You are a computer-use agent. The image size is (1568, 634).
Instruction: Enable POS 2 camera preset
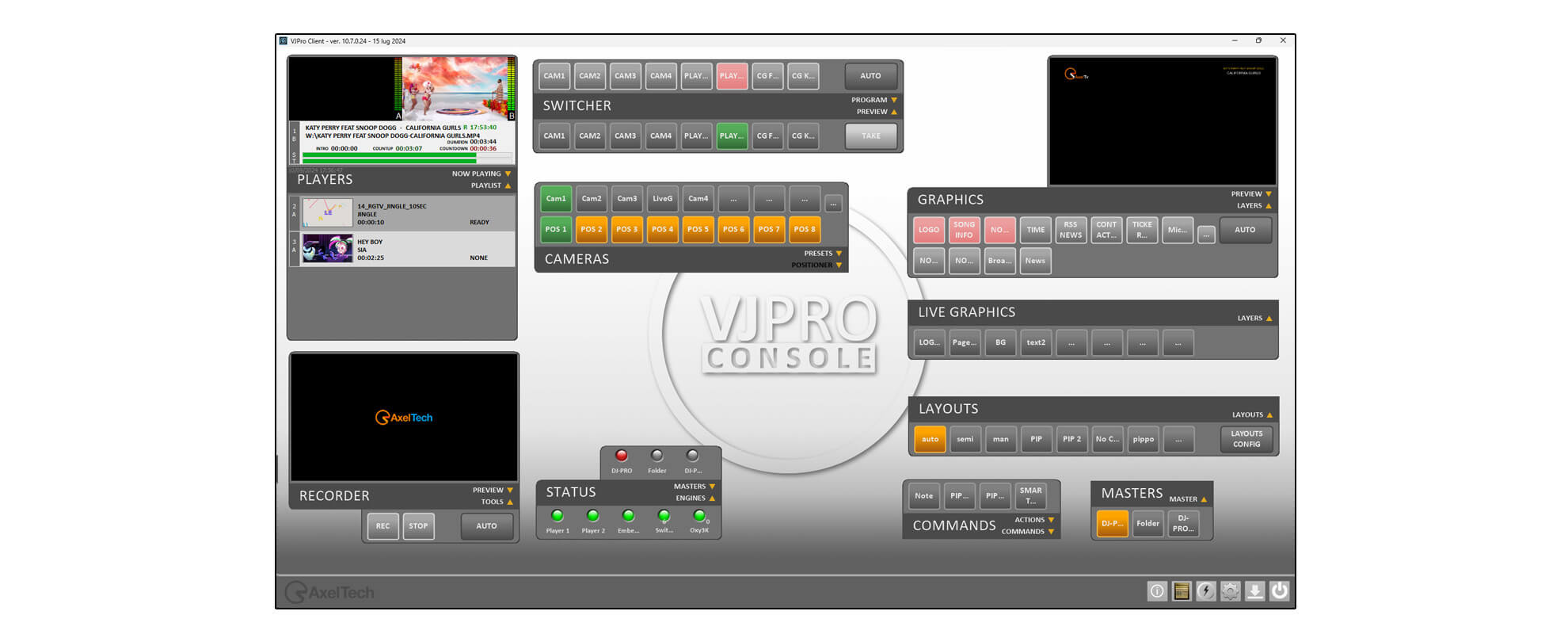pyautogui.click(x=592, y=229)
